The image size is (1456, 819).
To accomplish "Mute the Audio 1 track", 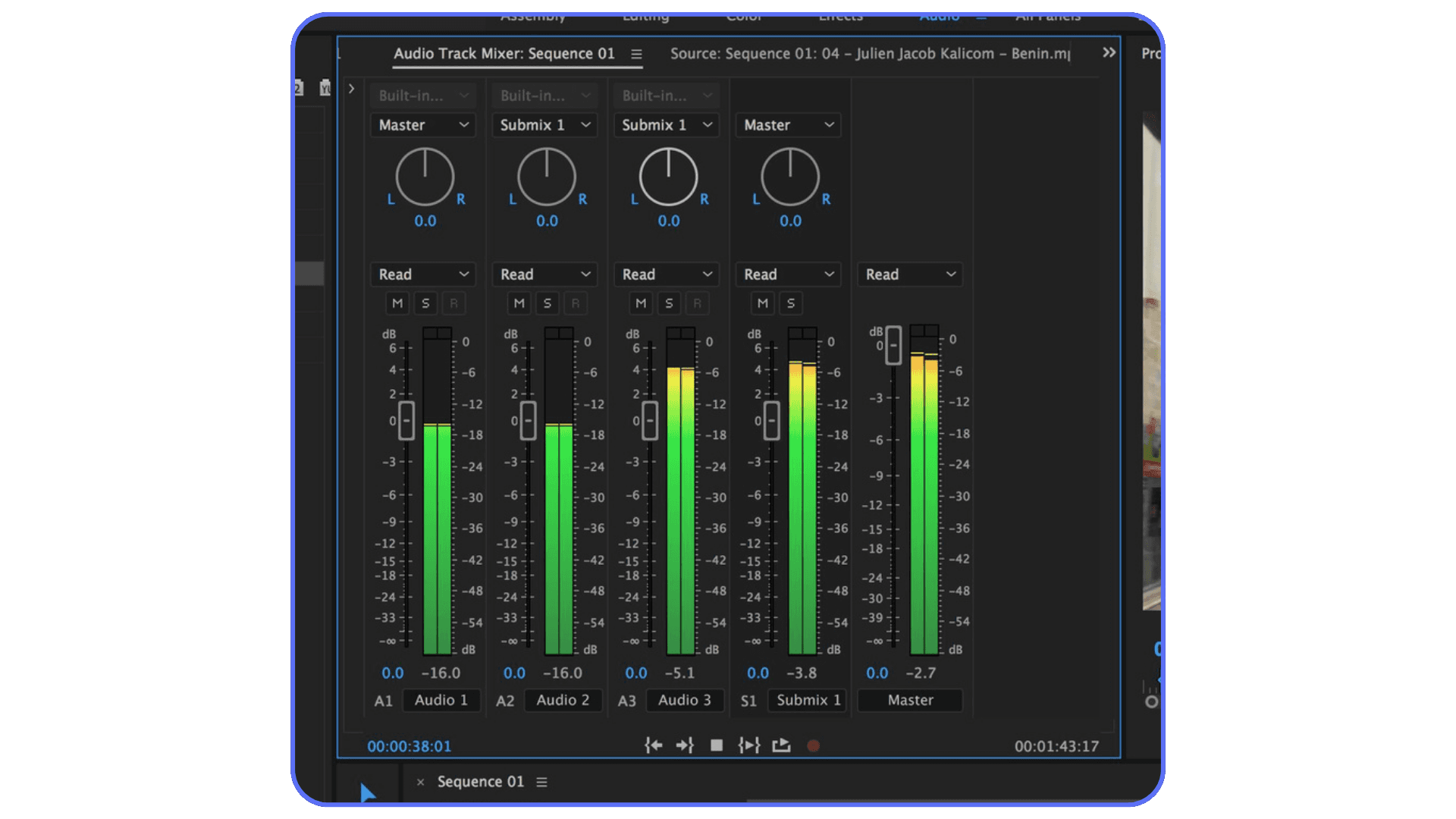I will point(397,303).
